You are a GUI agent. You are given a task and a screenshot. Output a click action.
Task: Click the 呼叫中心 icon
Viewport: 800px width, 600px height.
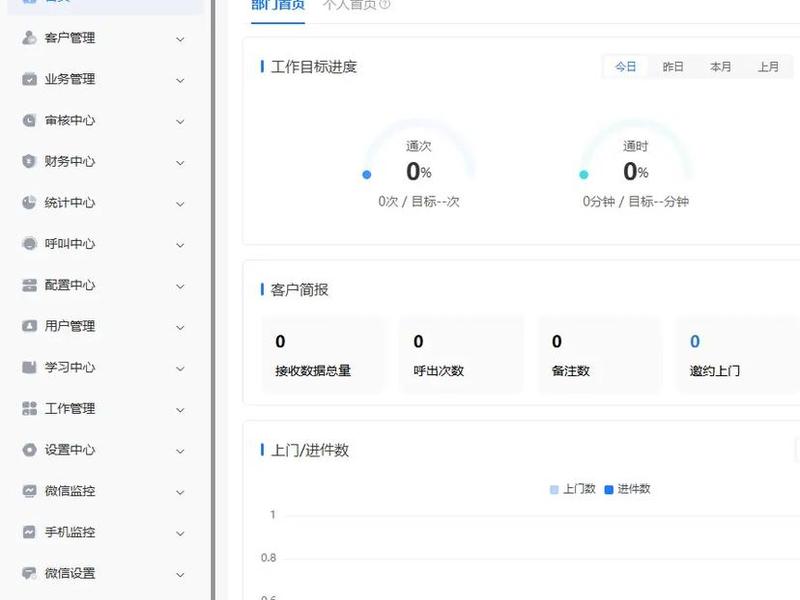30,244
